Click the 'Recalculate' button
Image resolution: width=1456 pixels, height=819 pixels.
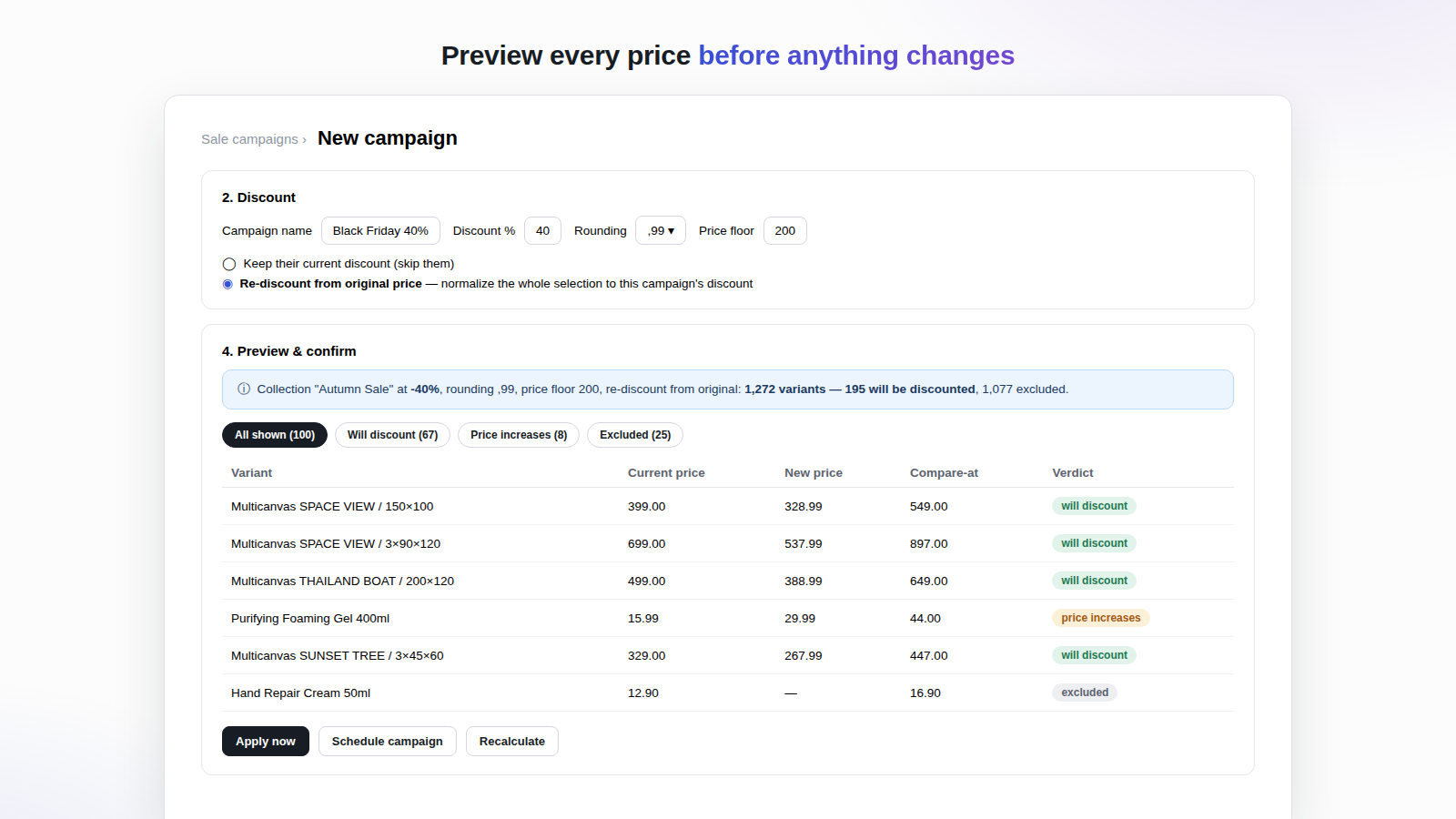(x=512, y=742)
